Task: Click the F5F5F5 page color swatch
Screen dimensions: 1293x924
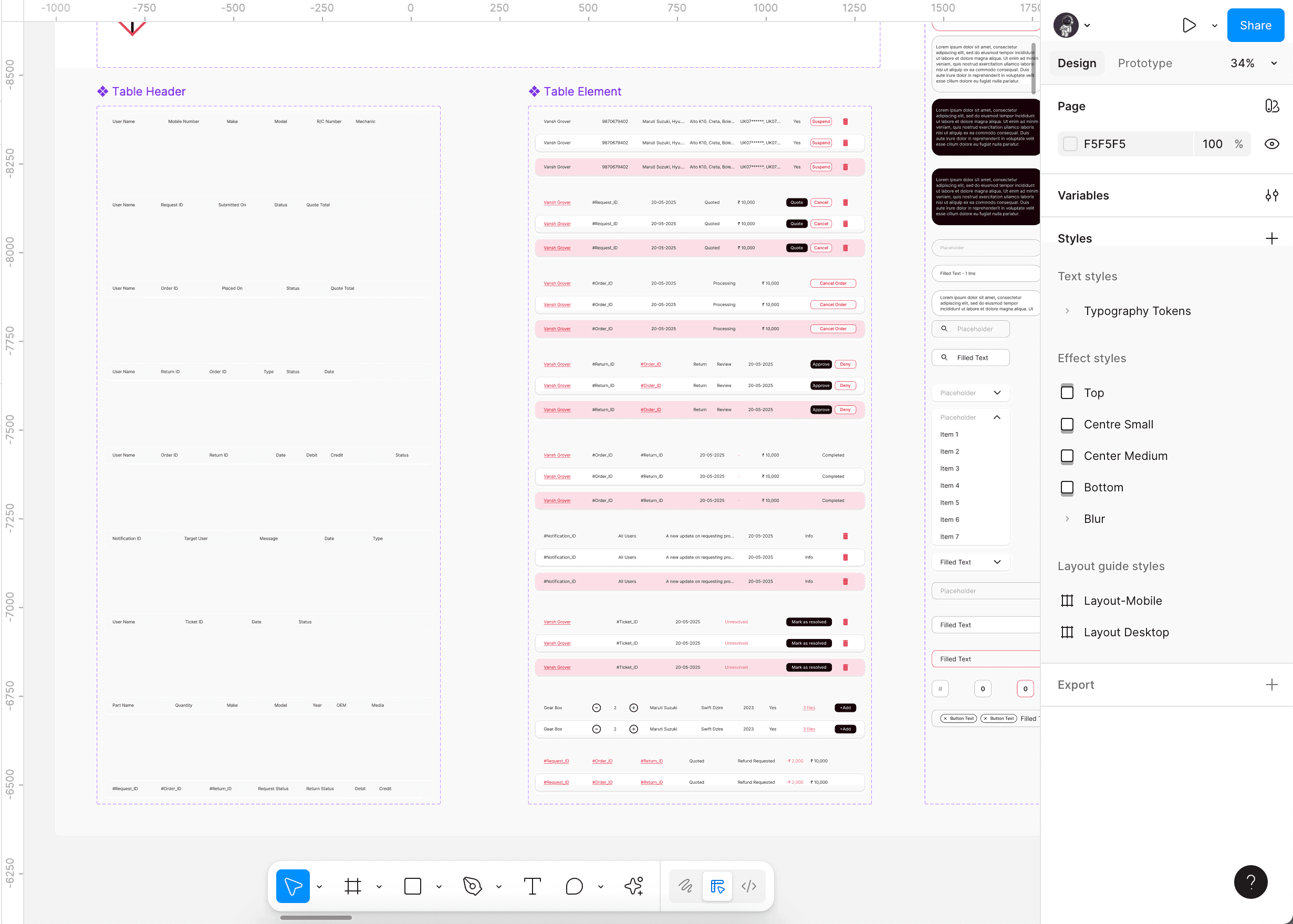Action: tap(1070, 144)
